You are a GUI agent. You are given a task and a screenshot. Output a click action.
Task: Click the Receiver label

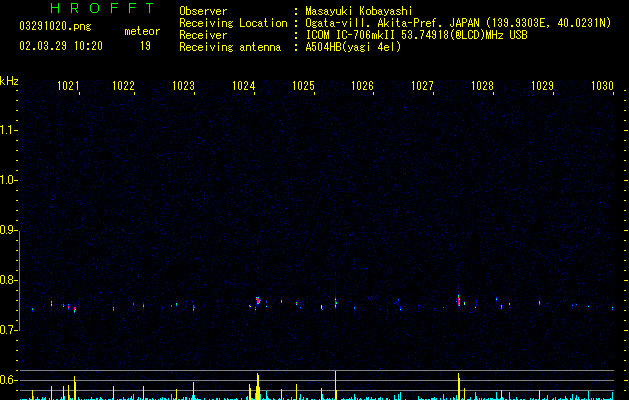coord(203,35)
